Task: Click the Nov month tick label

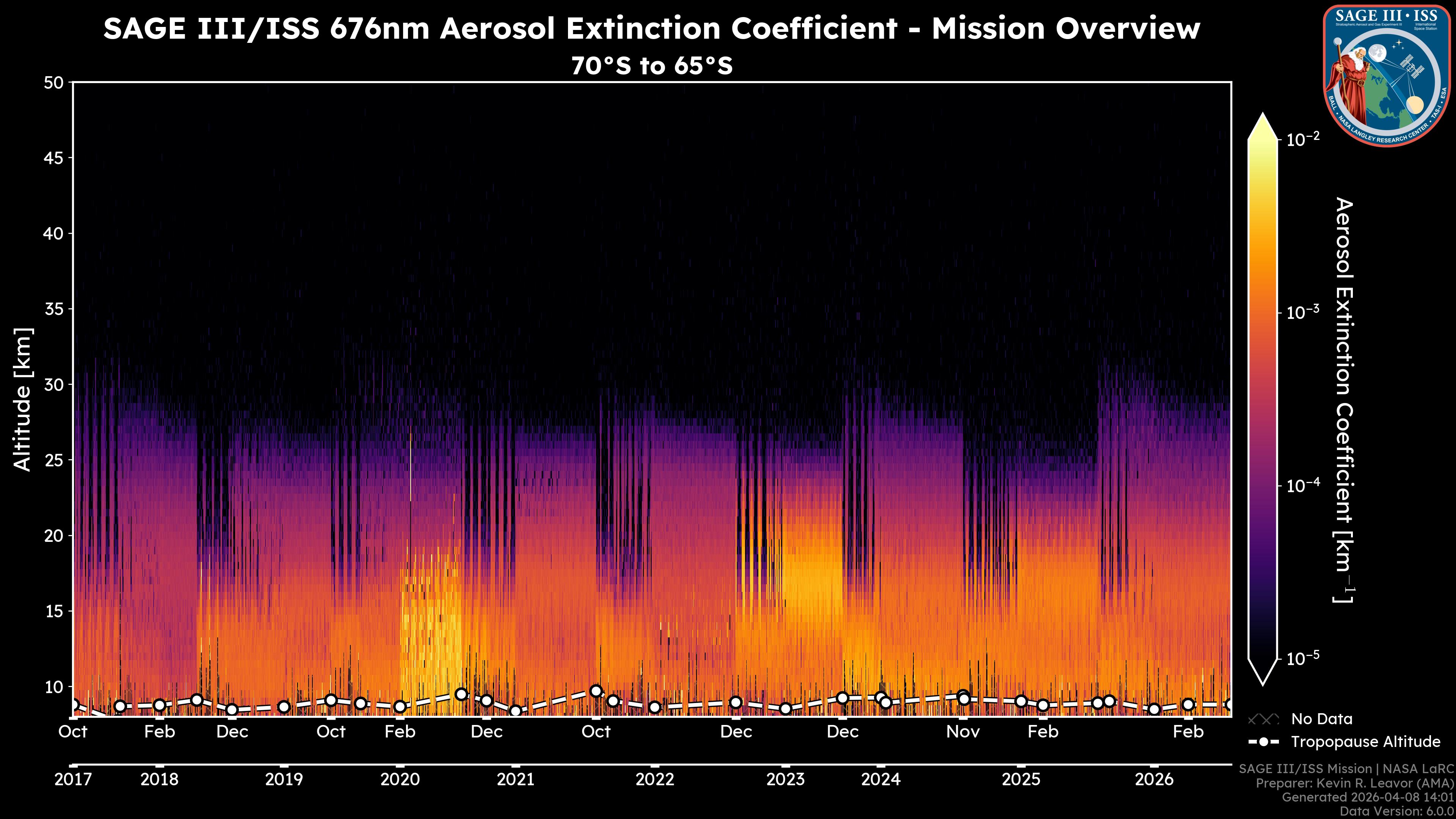Action: [963, 732]
